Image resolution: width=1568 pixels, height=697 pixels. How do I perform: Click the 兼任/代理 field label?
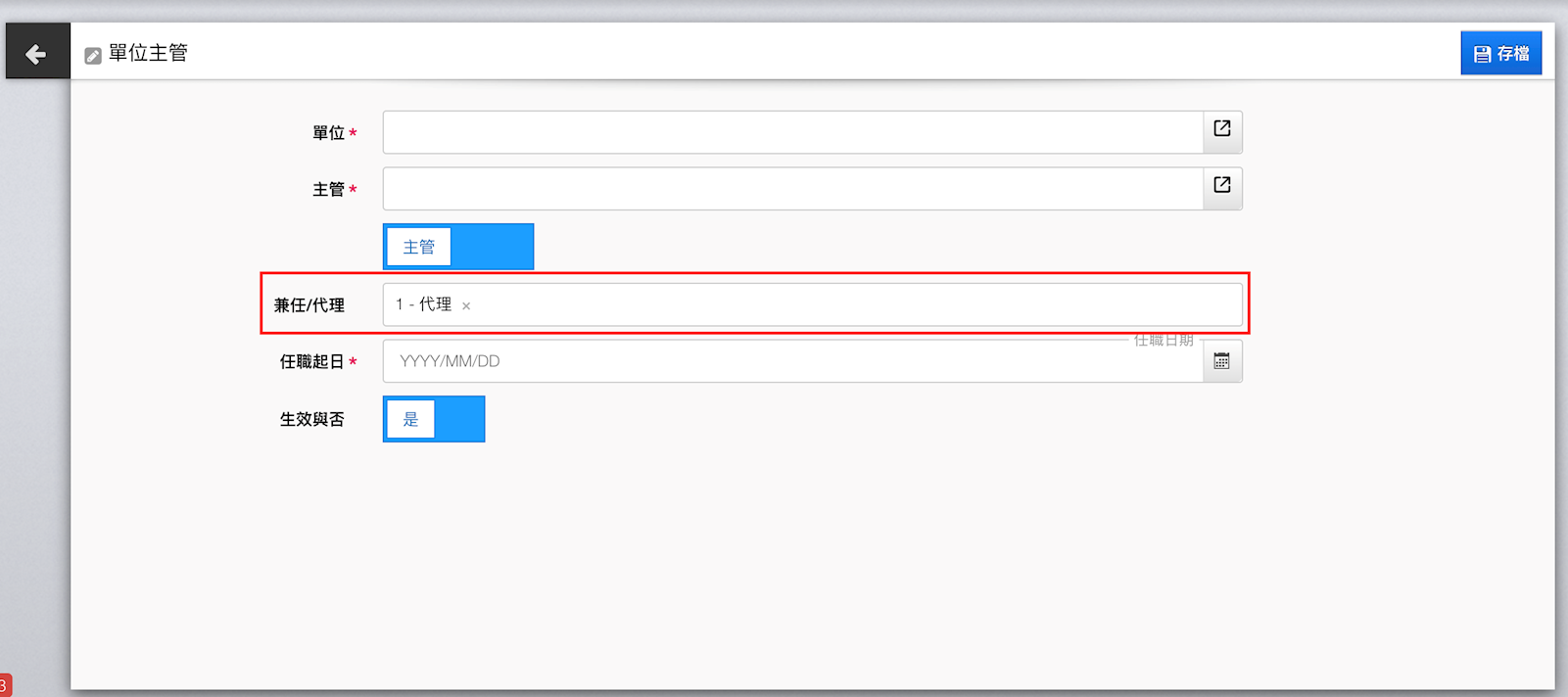pos(309,305)
